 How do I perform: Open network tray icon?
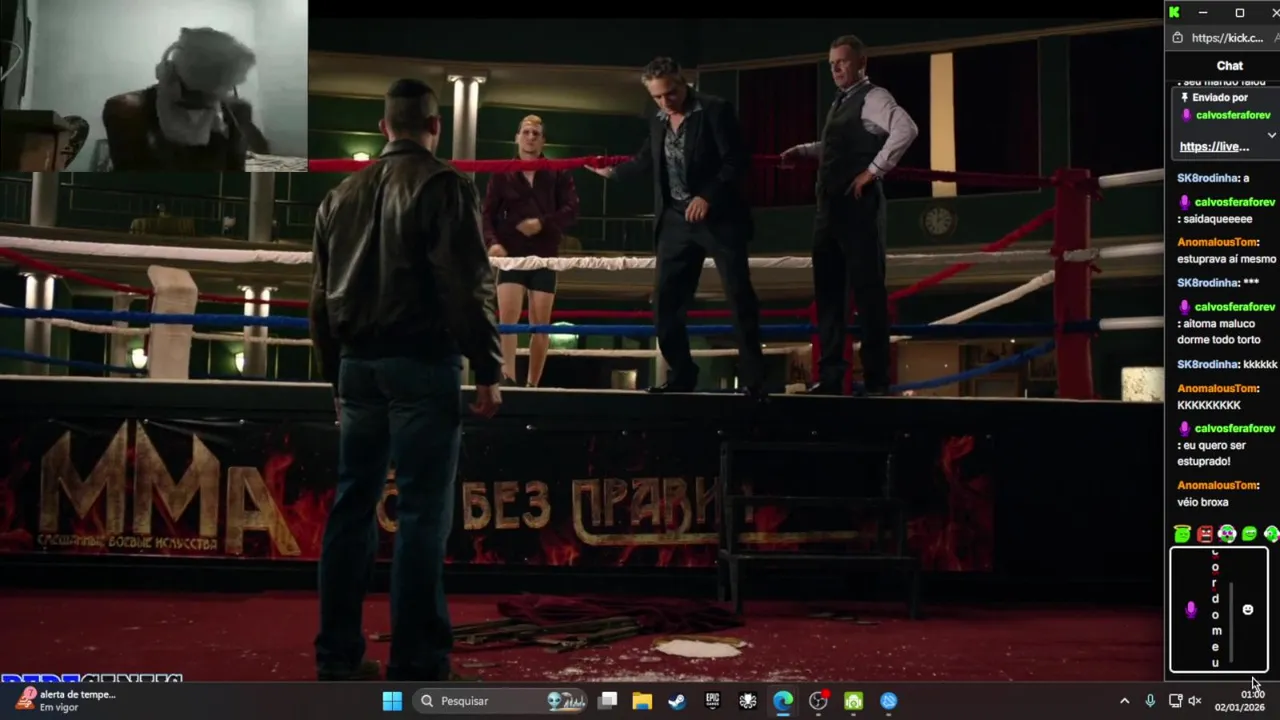1175,701
